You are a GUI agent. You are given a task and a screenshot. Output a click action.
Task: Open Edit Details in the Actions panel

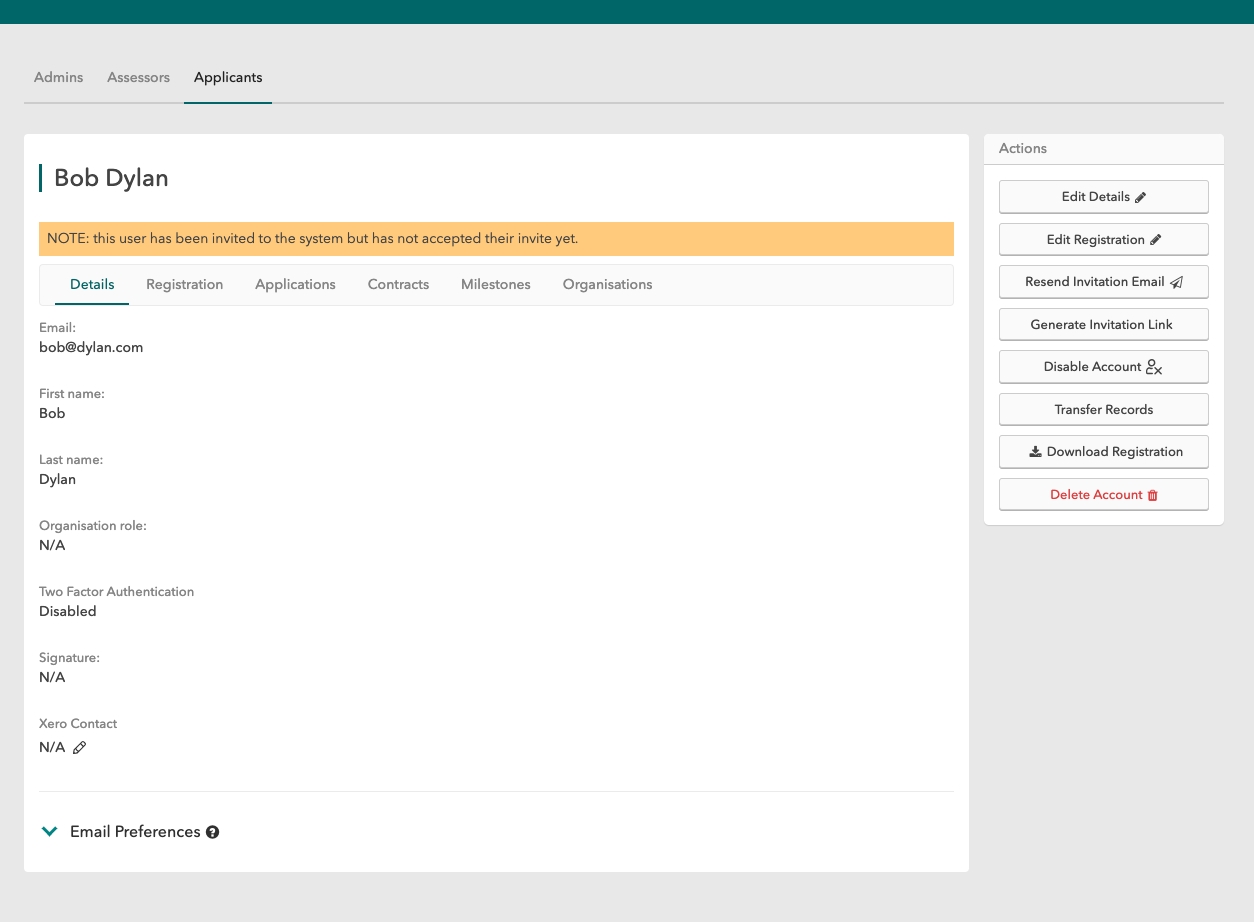click(x=1103, y=197)
